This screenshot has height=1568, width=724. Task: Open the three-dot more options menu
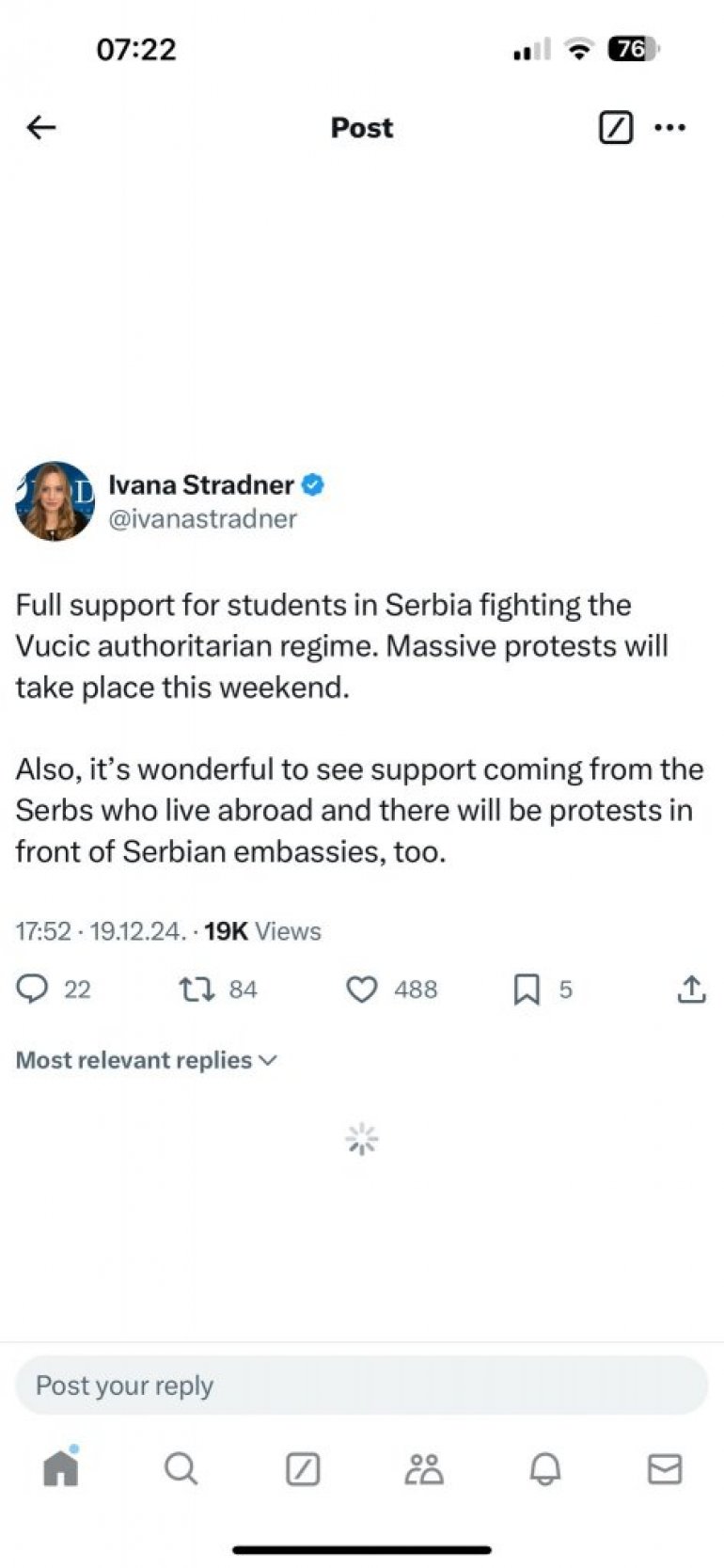coord(669,127)
